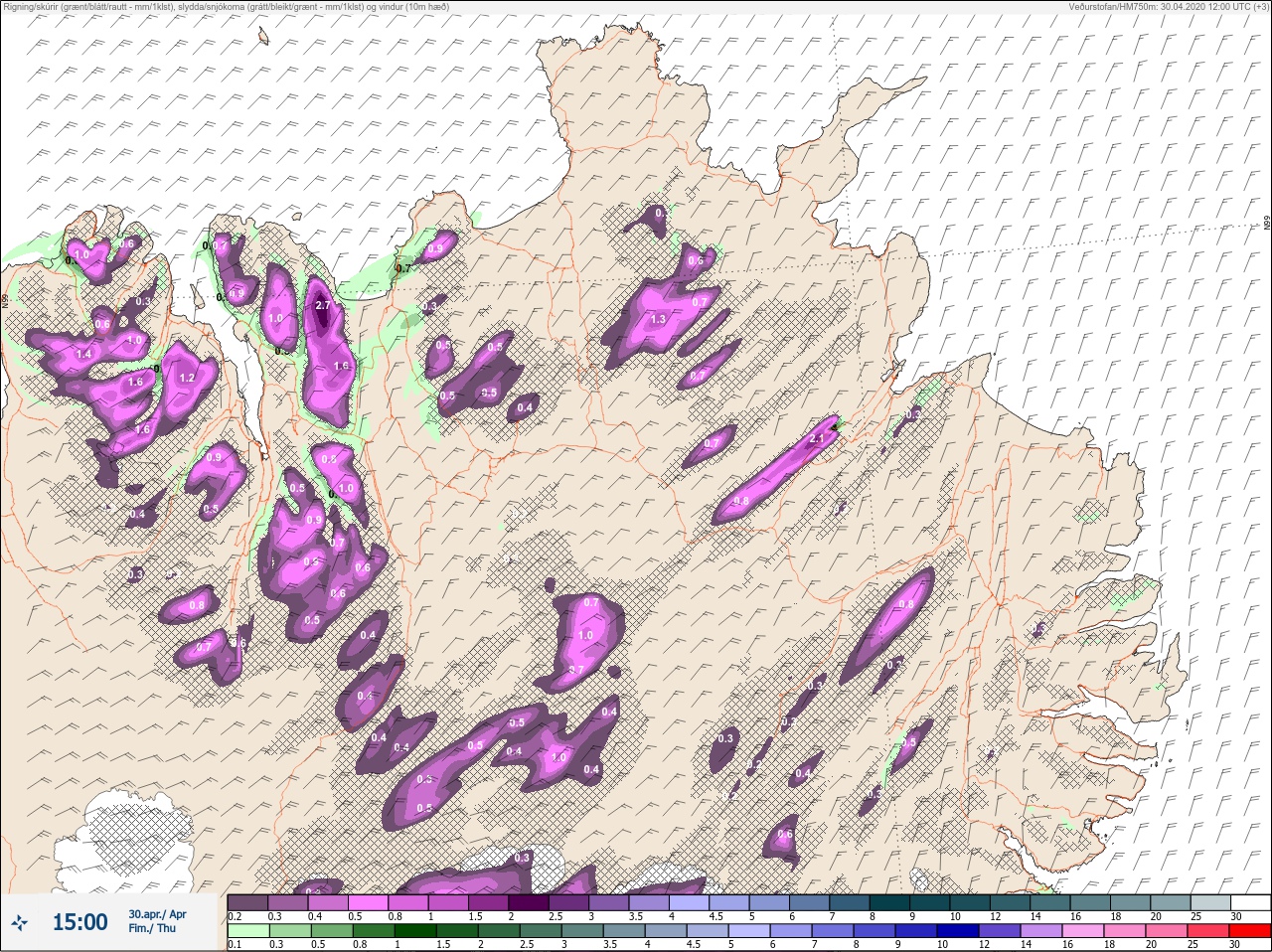Click the 1.2 precipitation value on the map

coord(188,378)
